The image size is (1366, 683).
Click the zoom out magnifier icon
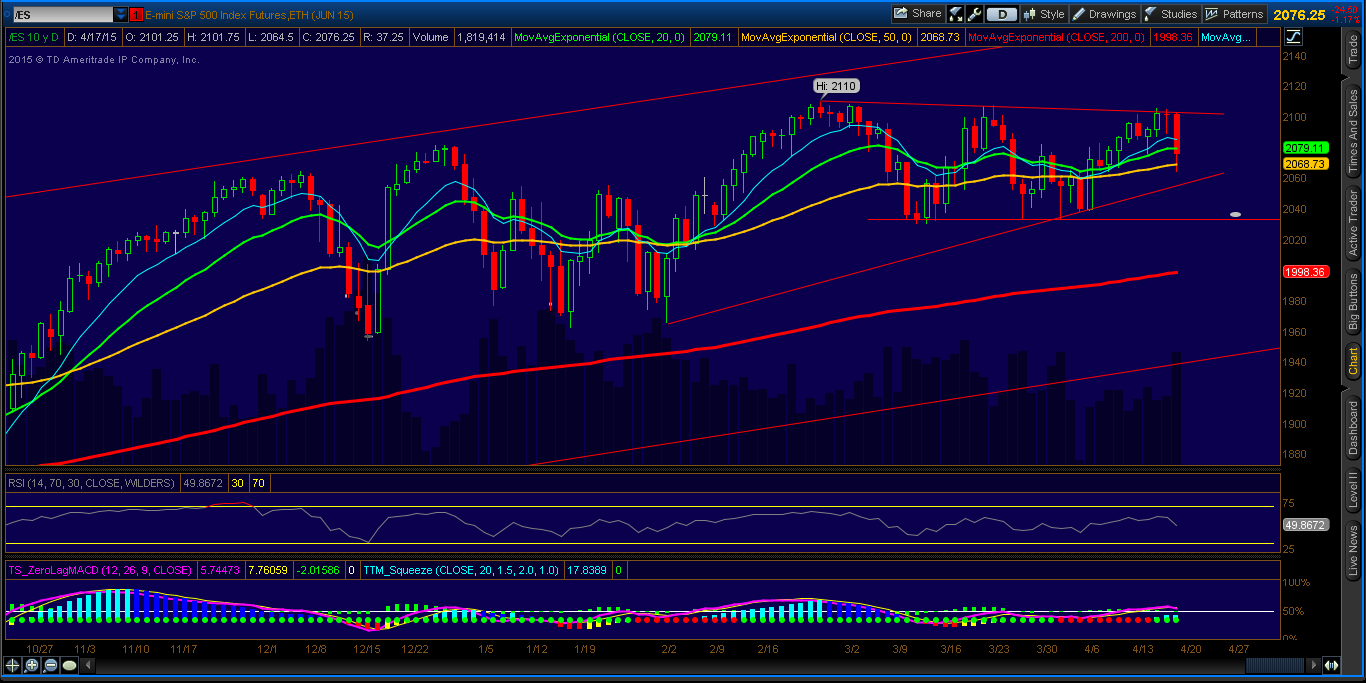50,665
